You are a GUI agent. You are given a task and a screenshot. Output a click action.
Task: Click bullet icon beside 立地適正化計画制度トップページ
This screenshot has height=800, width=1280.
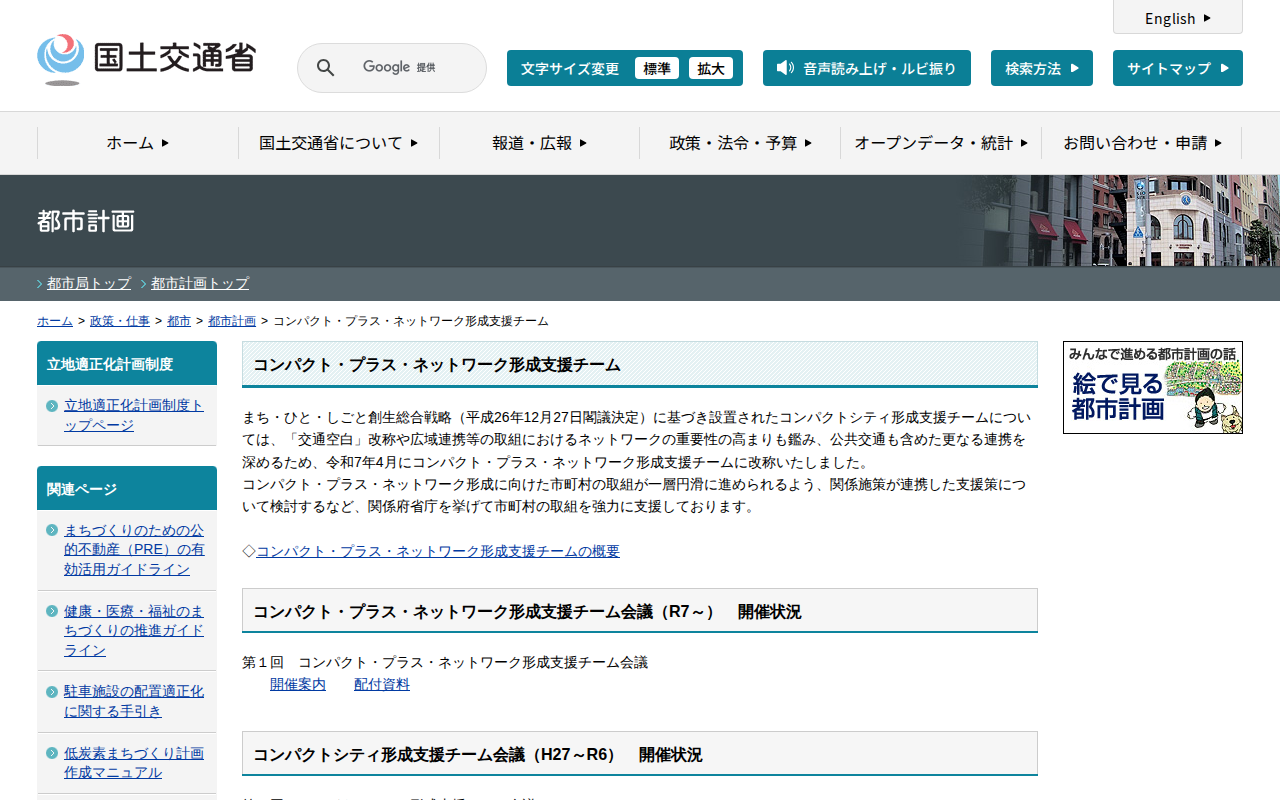52,406
